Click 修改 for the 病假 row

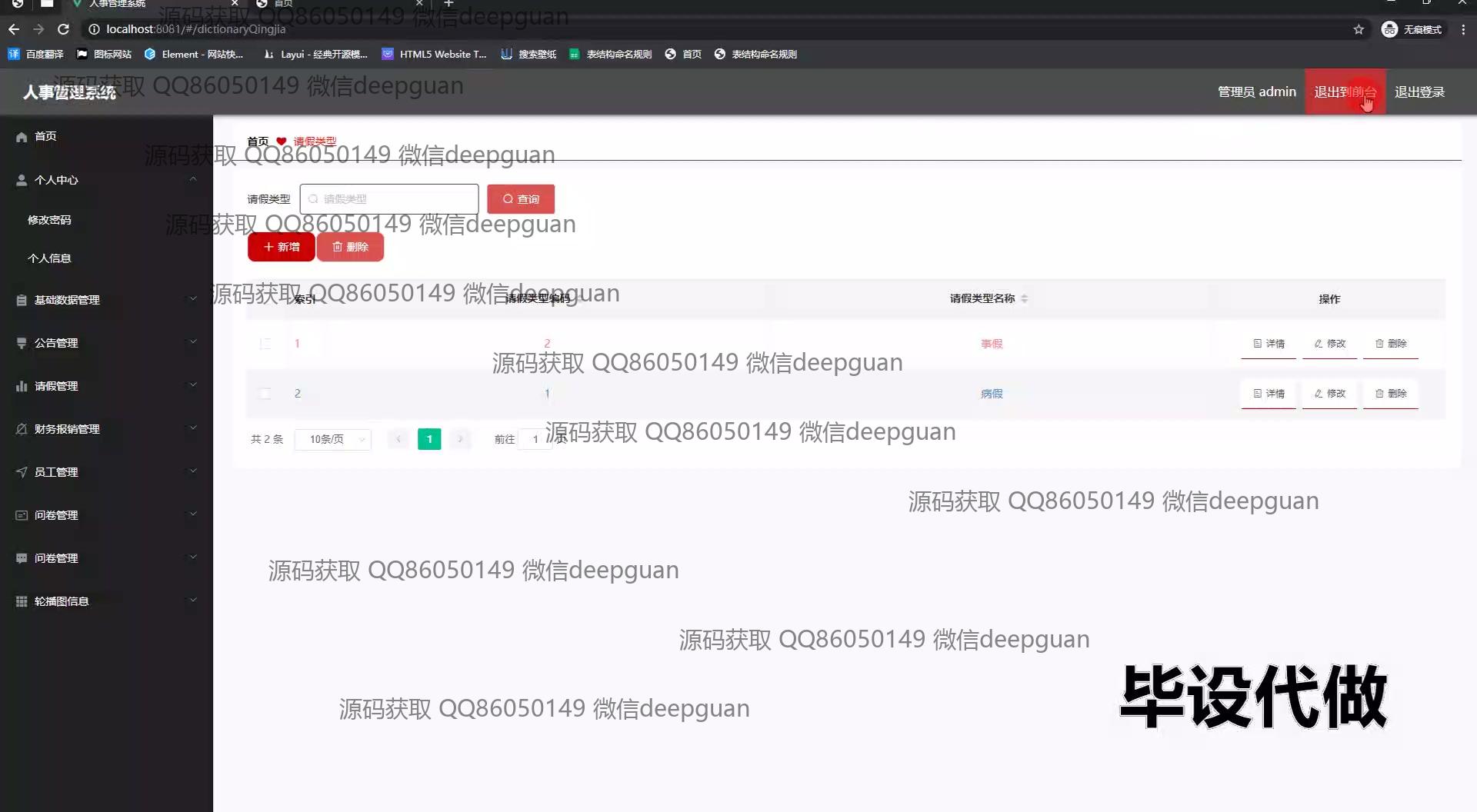pos(1329,394)
